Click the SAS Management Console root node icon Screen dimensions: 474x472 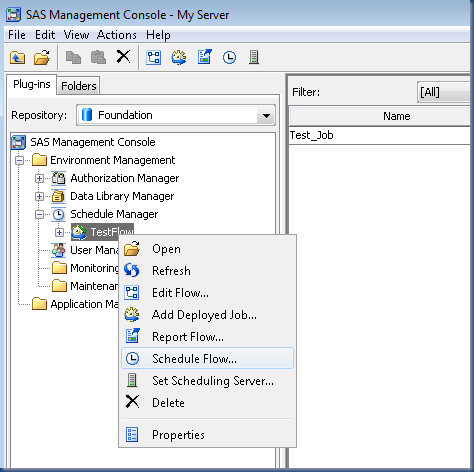[x=18, y=142]
